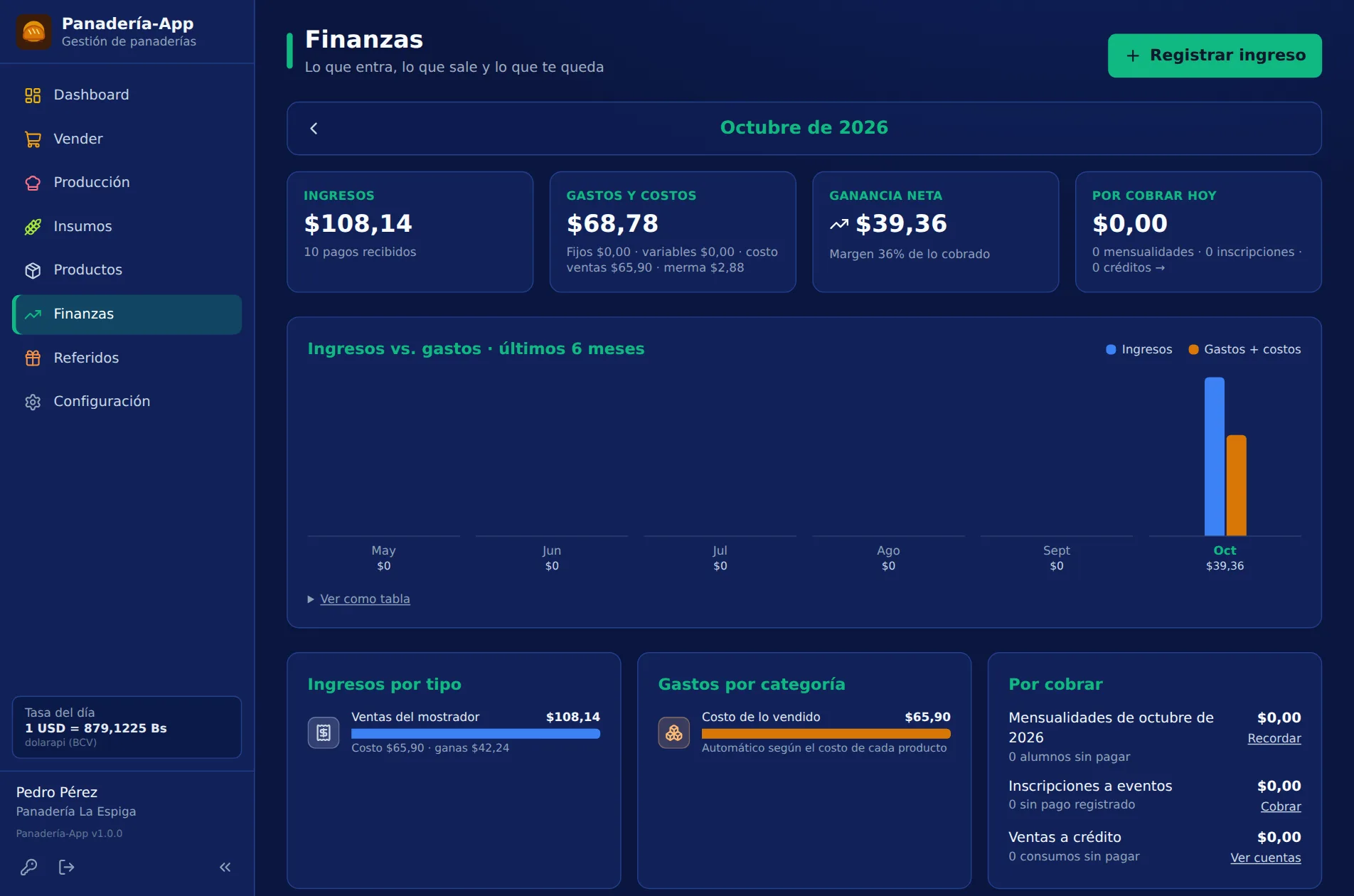The width and height of the screenshot is (1354, 896).
Task: Open the Vender section
Action: pyautogui.click(x=127, y=139)
